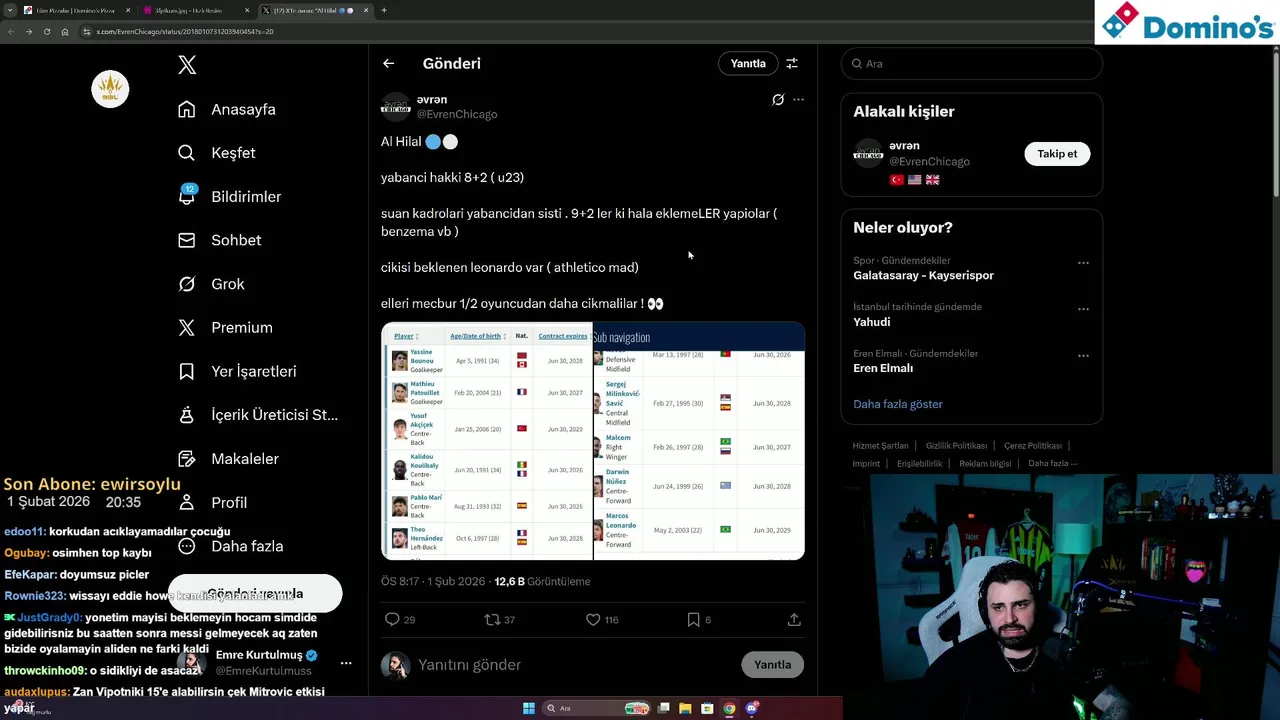Bookmark the post with the icon showing 6
The image size is (1280, 720).
pyautogui.click(x=693, y=619)
